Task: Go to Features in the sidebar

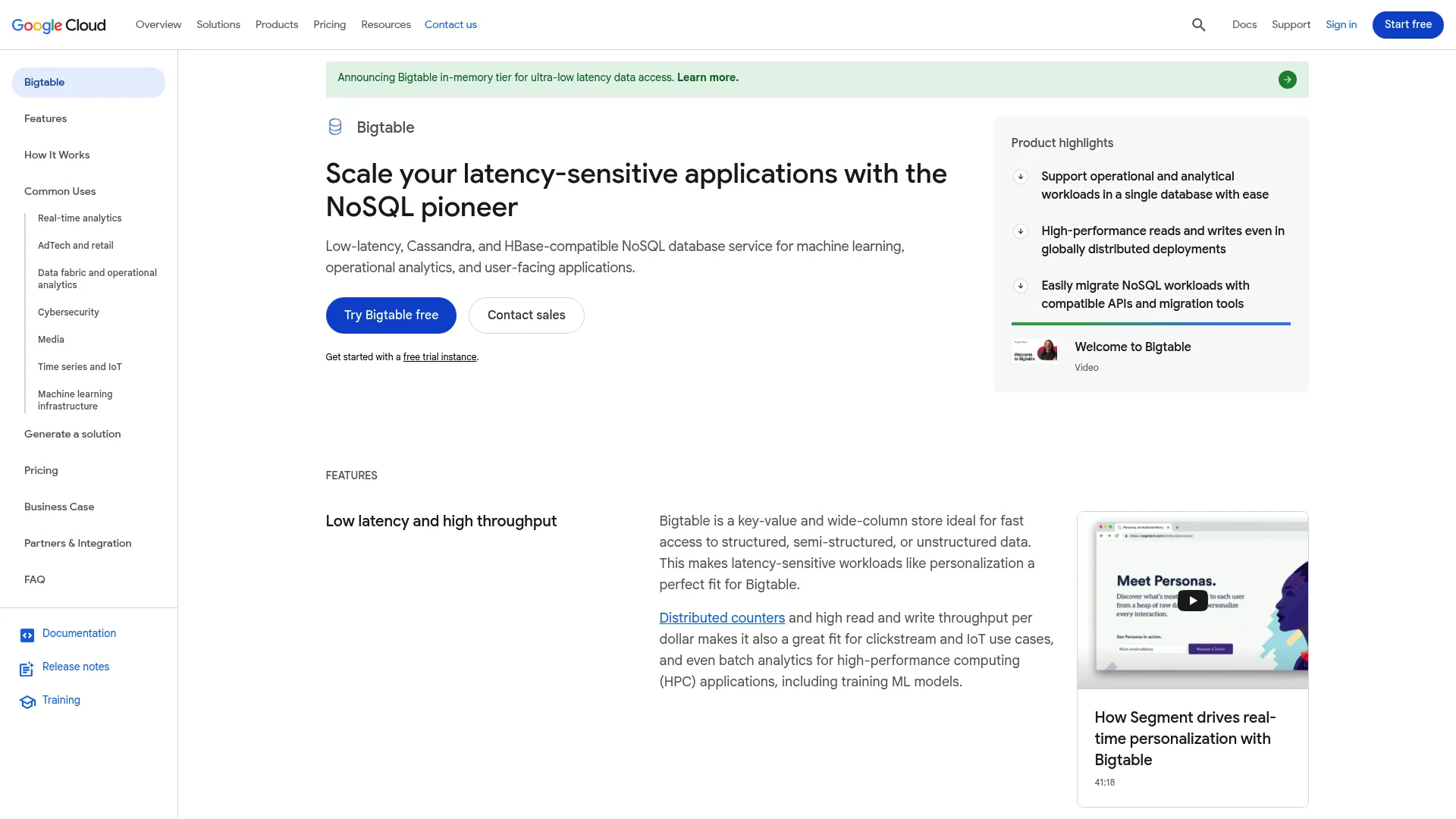Action: pyautogui.click(x=45, y=119)
